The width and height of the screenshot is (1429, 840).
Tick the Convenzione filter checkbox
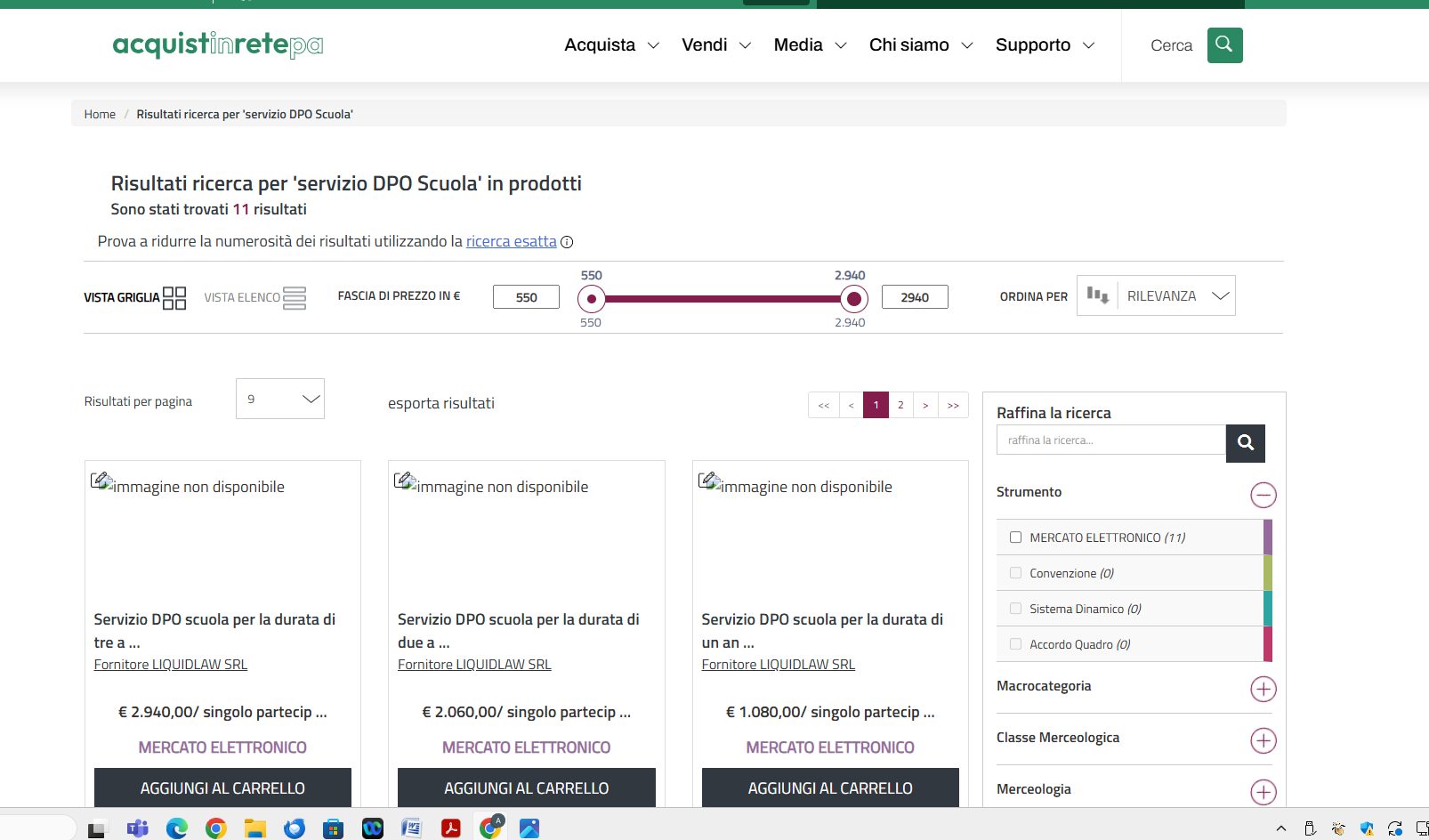coord(1015,573)
